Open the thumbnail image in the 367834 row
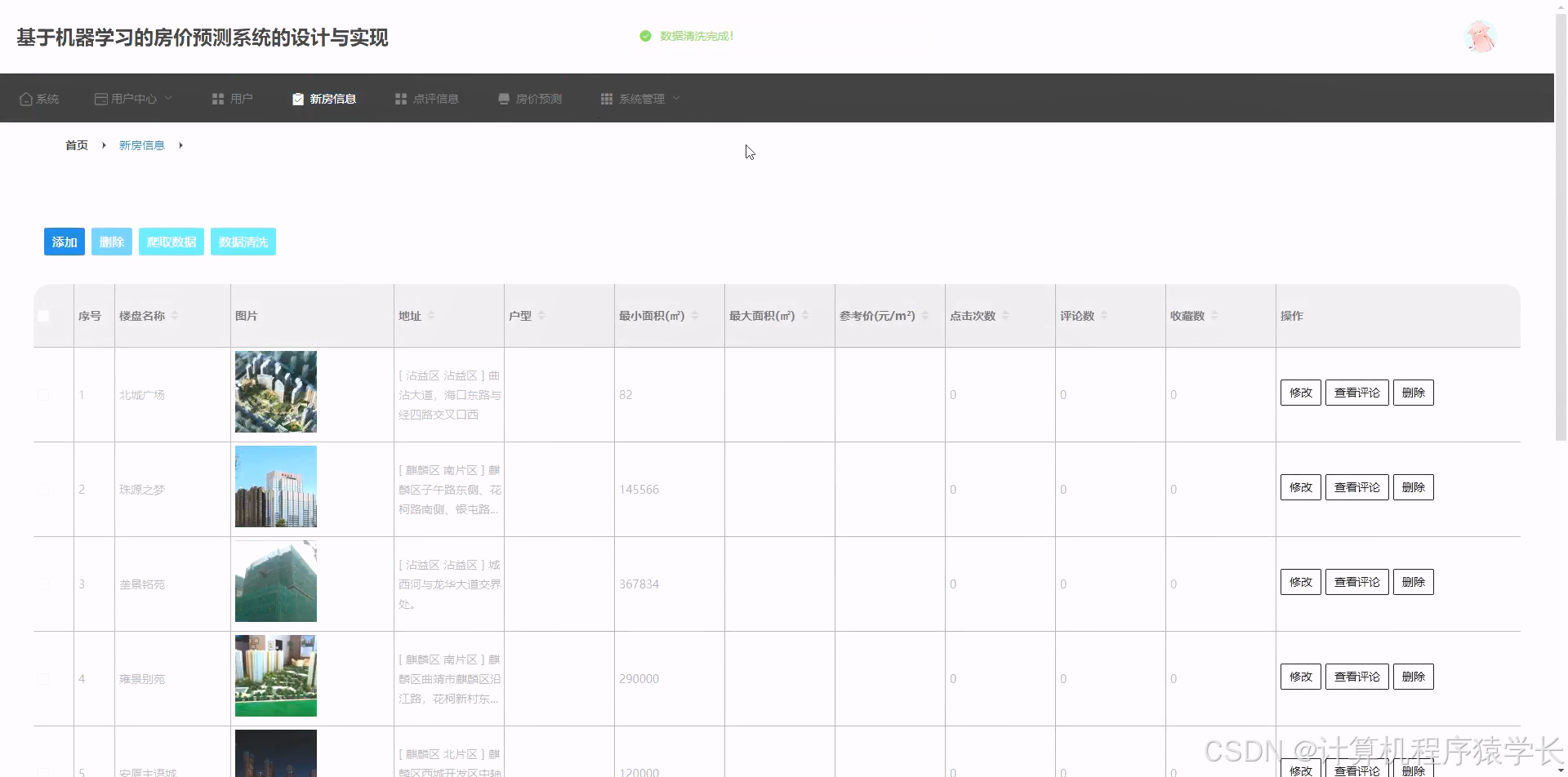The image size is (1568, 777). (276, 581)
